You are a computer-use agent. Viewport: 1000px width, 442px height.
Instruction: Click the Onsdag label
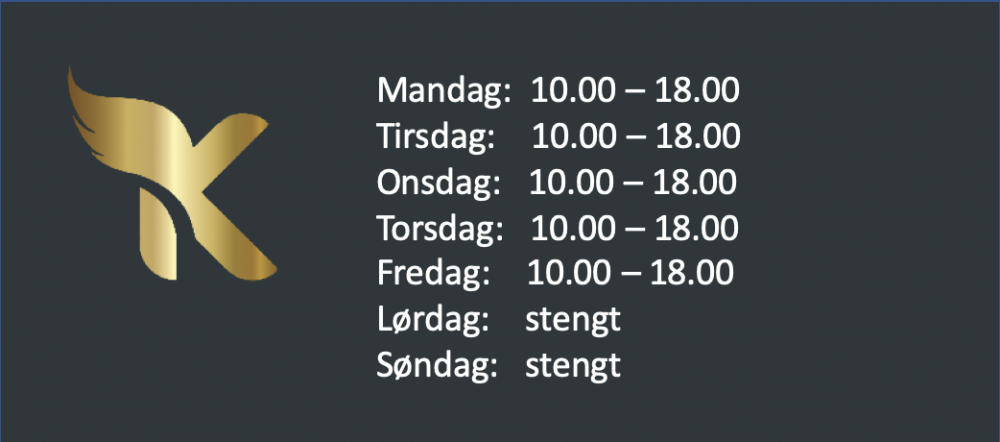[x=439, y=182]
